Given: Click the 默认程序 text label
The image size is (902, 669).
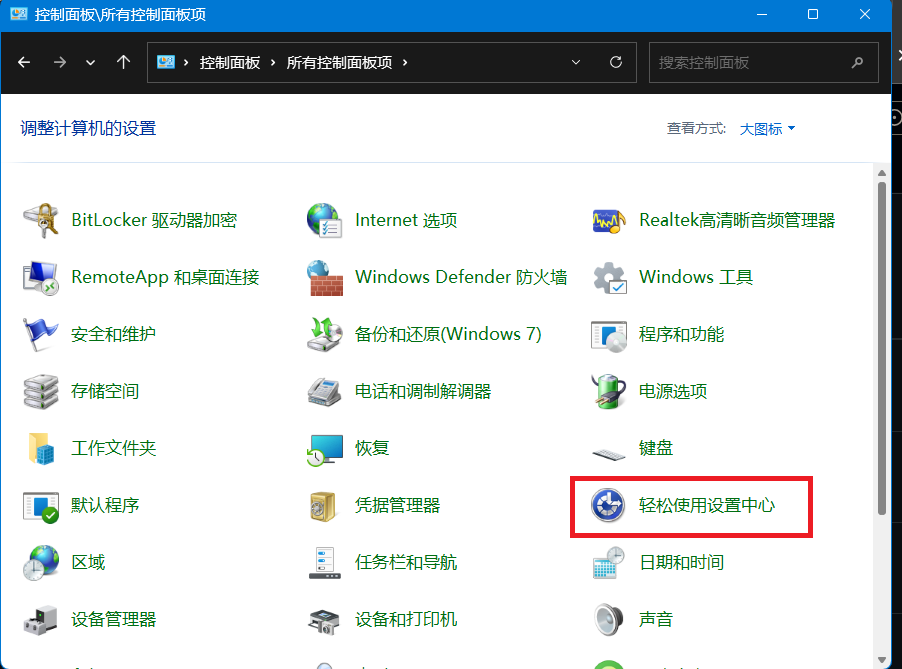Looking at the screenshot, I should coord(105,505).
